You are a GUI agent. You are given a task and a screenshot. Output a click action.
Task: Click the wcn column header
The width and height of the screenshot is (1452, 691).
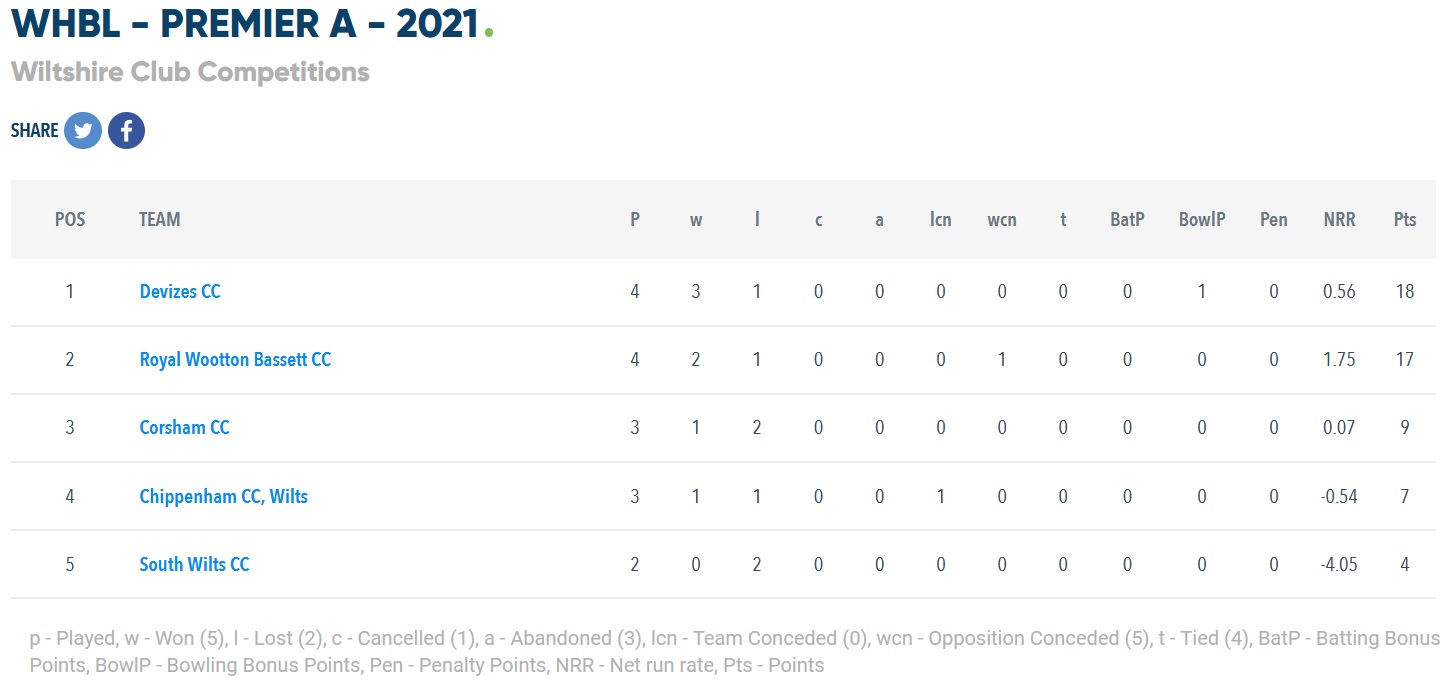[x=1002, y=220]
